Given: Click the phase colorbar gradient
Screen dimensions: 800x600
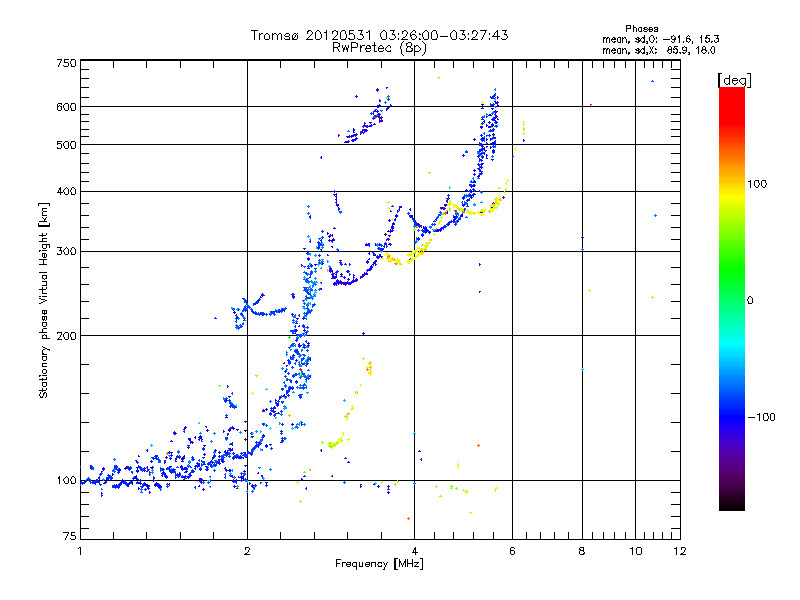Looking at the screenshot, I should [732, 299].
